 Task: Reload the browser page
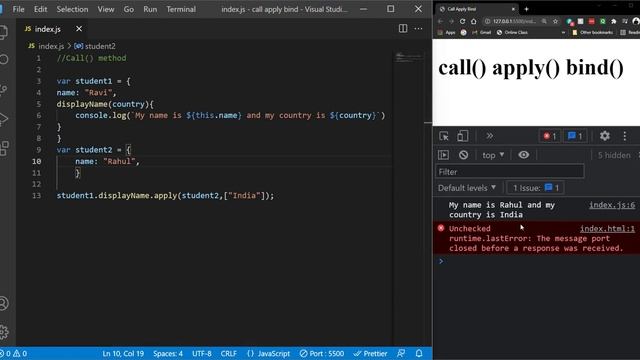click(x=462, y=21)
